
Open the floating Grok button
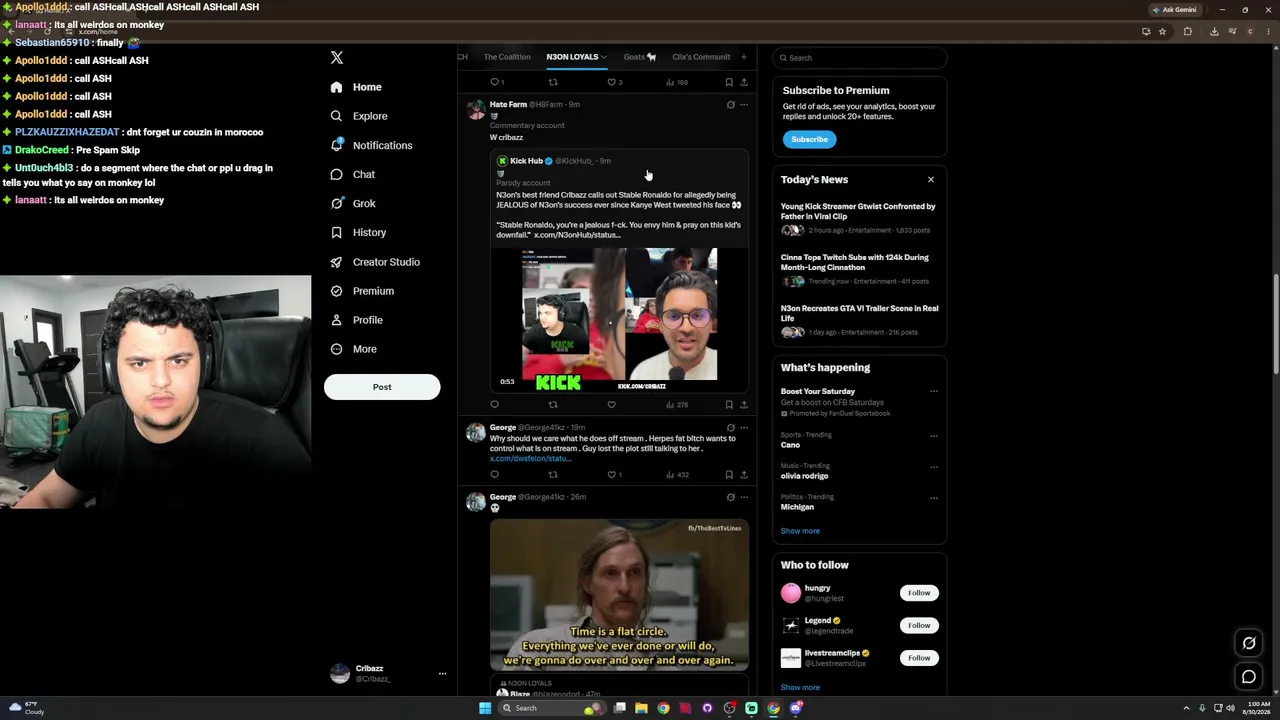pos(1249,643)
